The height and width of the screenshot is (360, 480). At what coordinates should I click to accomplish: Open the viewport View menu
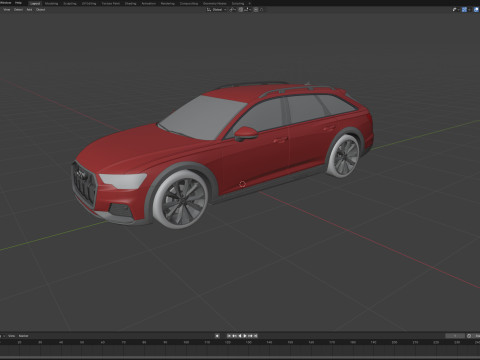(7, 10)
